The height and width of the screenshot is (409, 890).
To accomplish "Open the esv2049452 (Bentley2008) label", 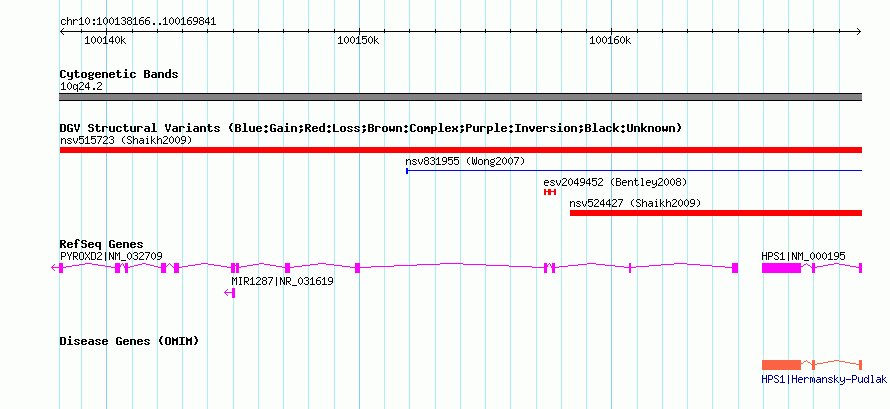I will pyautogui.click(x=615, y=182).
